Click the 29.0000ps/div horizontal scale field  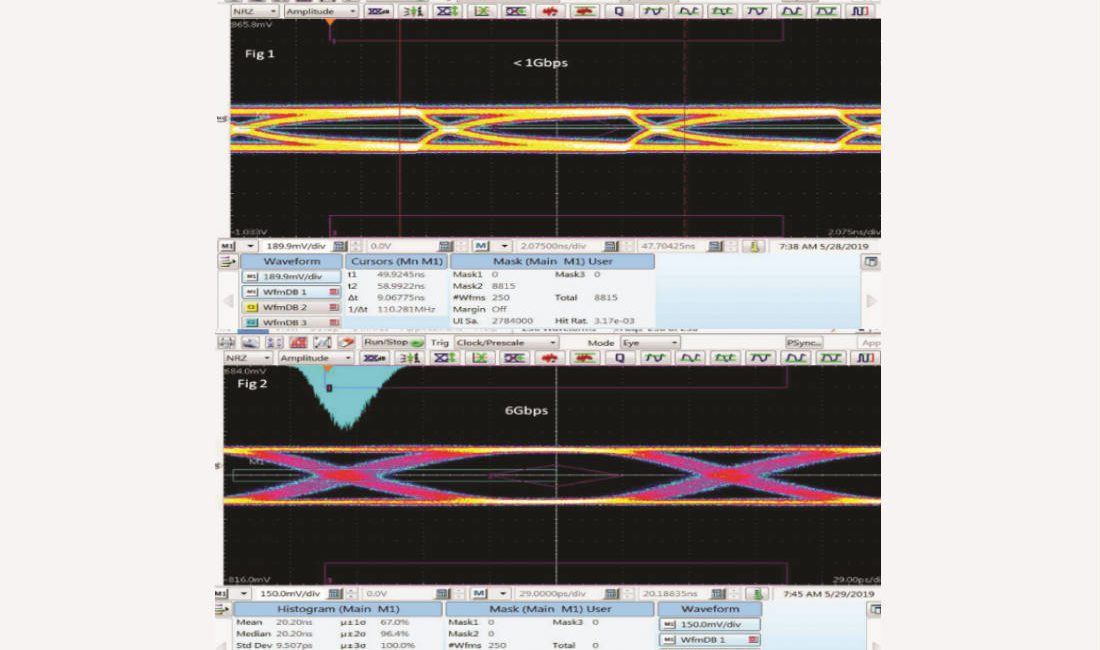click(x=559, y=593)
